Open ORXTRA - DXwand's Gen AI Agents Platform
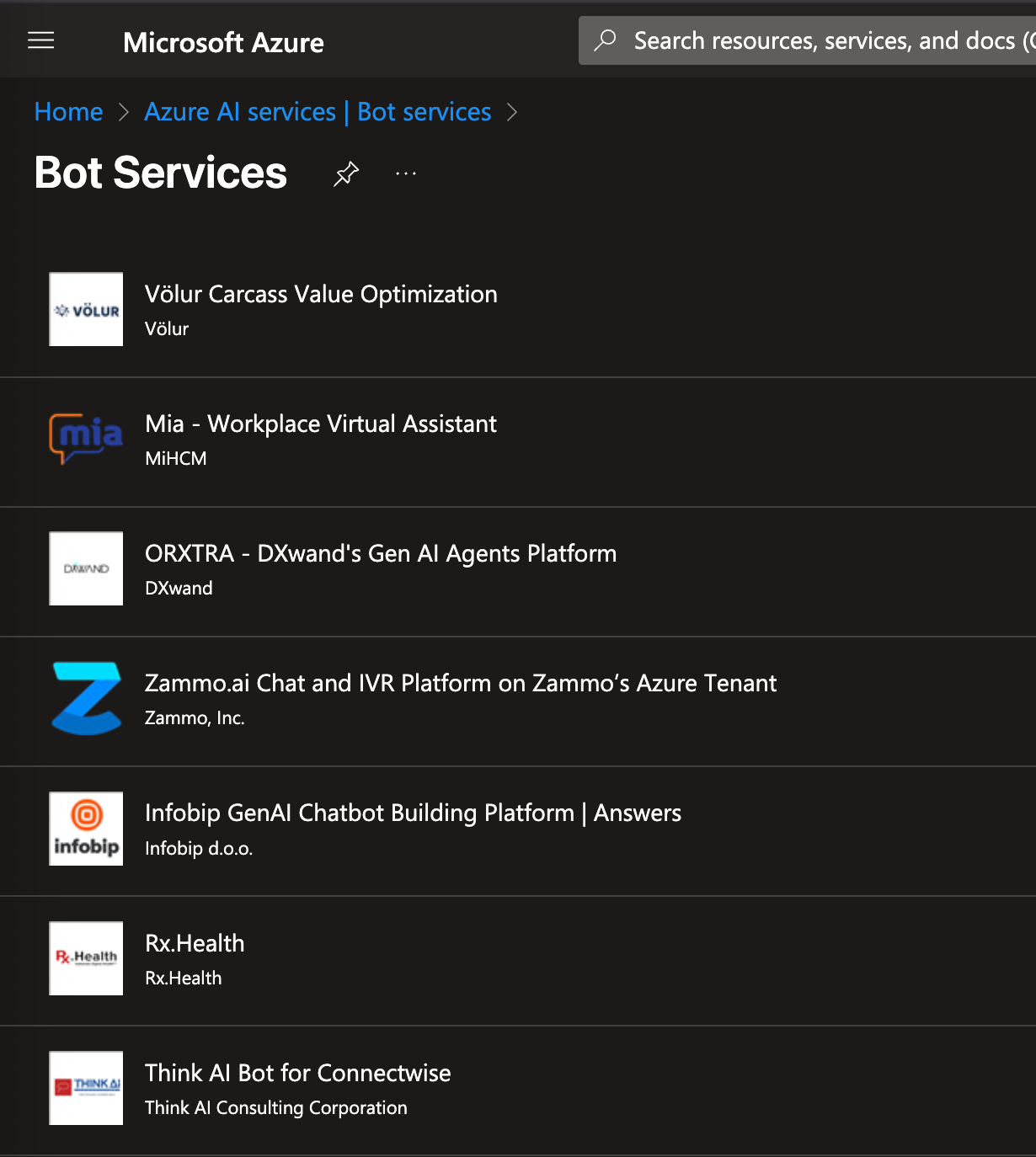The height and width of the screenshot is (1157, 1036). point(381,553)
